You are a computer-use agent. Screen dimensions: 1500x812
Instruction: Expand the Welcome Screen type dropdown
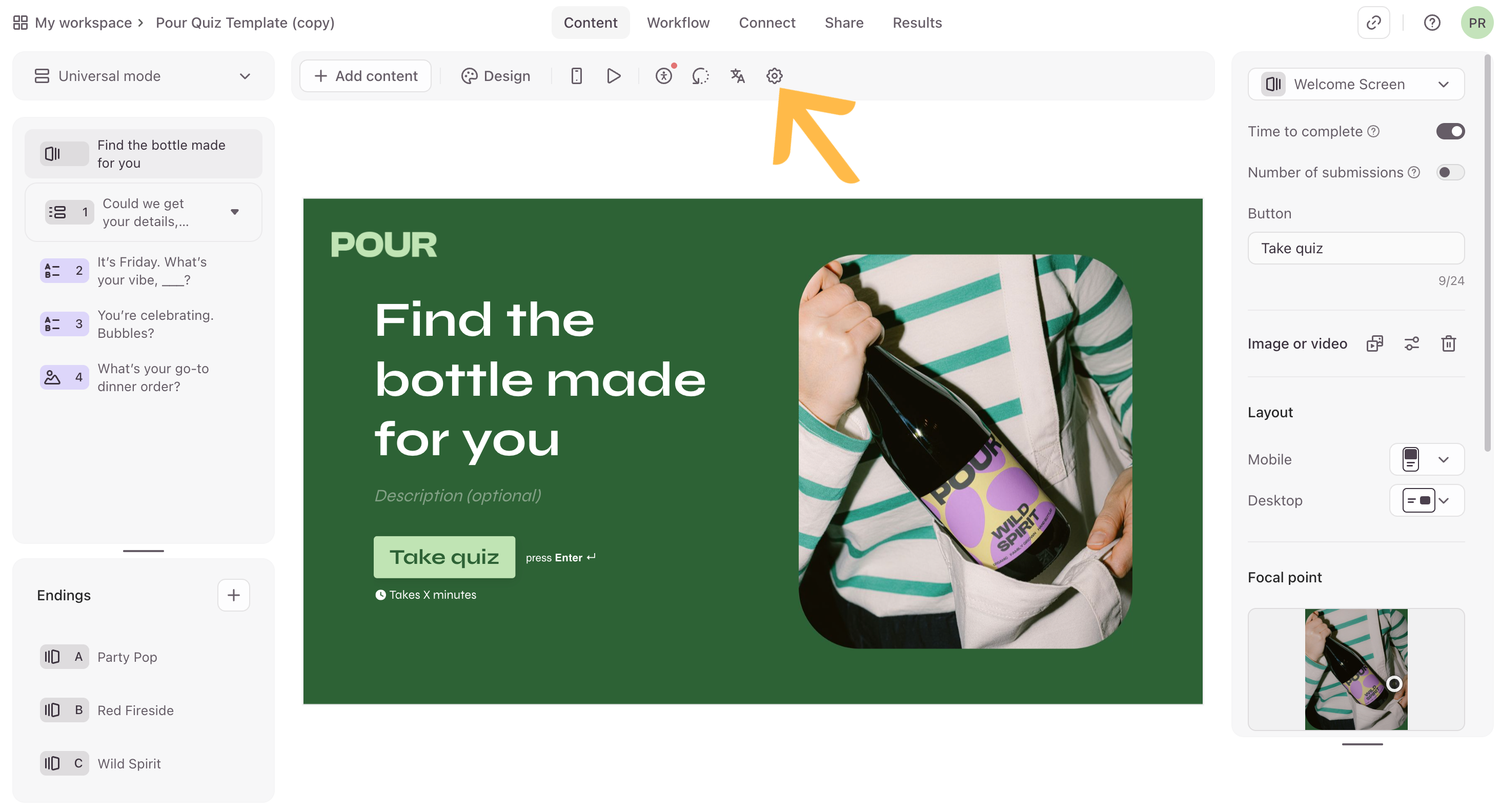[1355, 84]
